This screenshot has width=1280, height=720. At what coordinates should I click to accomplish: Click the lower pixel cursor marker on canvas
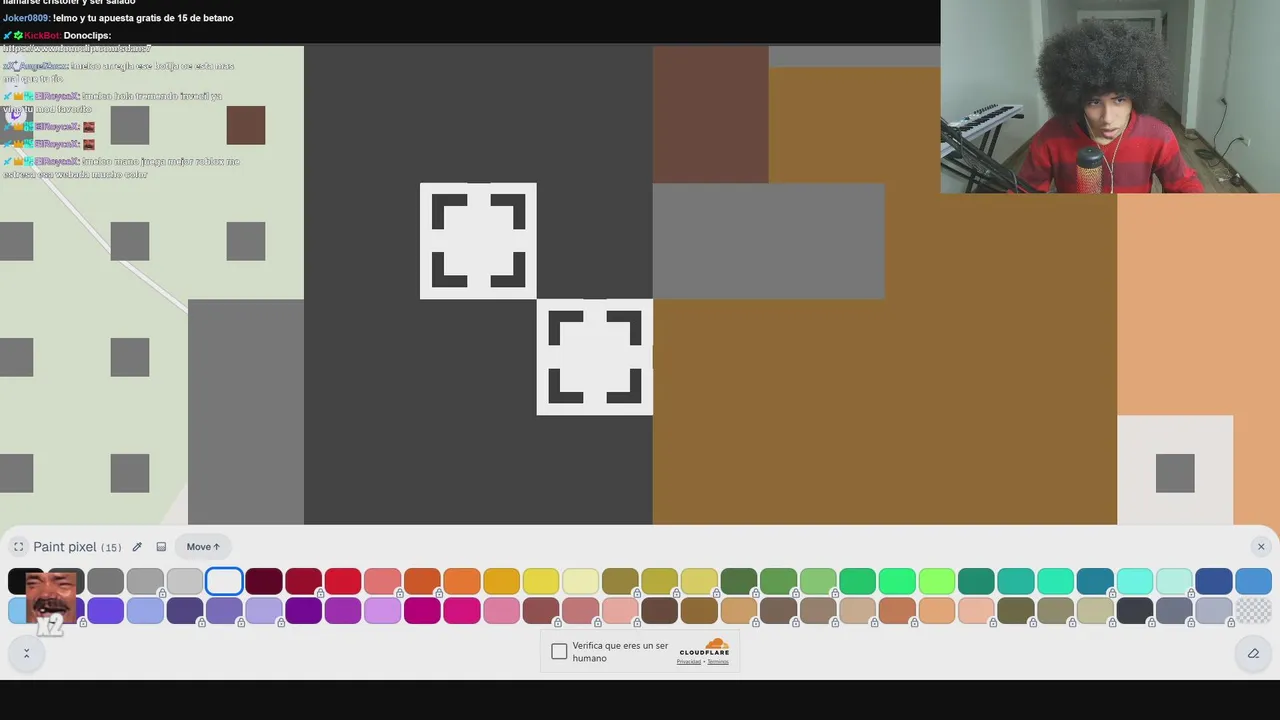point(595,357)
